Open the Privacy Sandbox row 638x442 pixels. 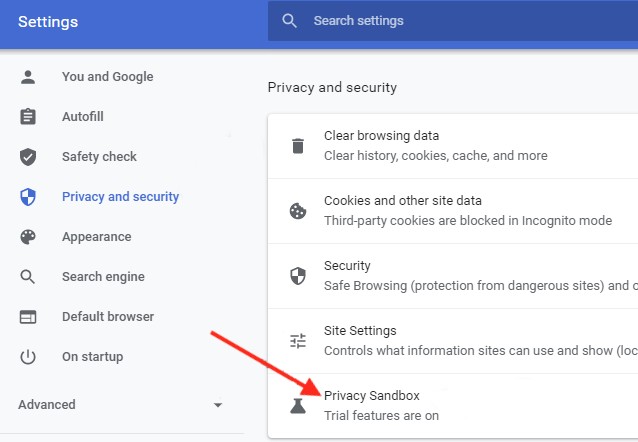tap(453, 406)
